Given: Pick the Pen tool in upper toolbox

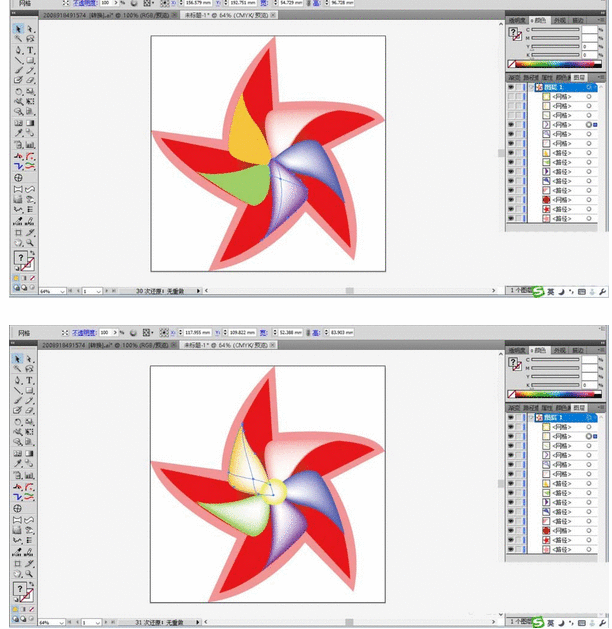Looking at the screenshot, I should pyautogui.click(x=19, y=50).
